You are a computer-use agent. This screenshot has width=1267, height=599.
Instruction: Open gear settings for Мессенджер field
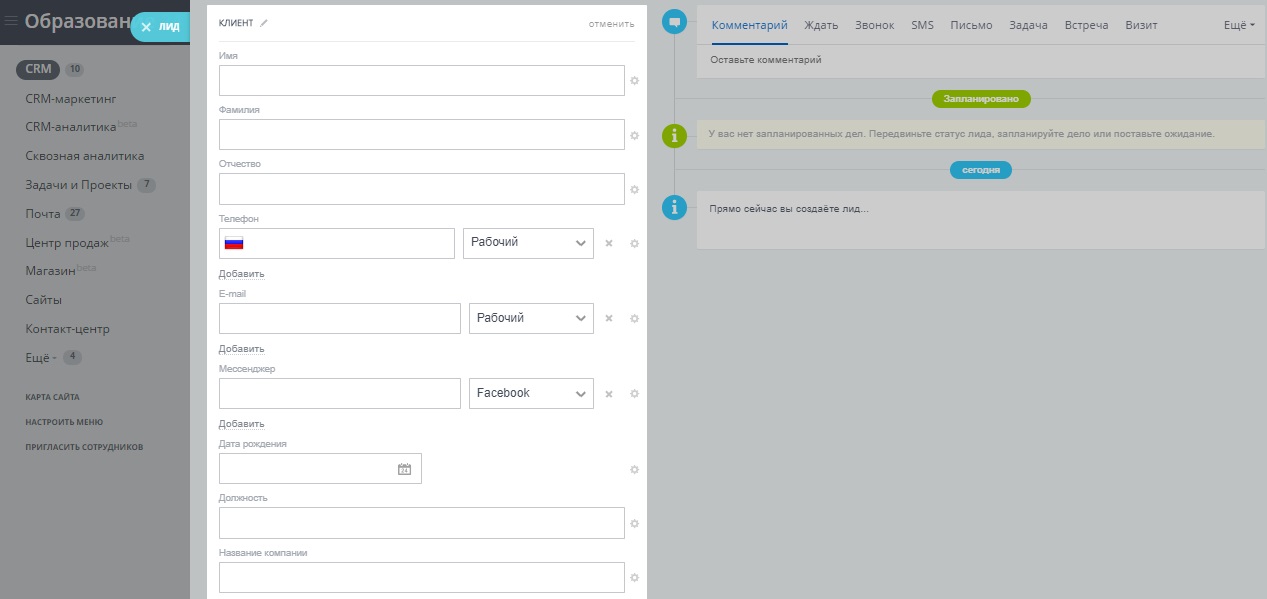(634, 394)
